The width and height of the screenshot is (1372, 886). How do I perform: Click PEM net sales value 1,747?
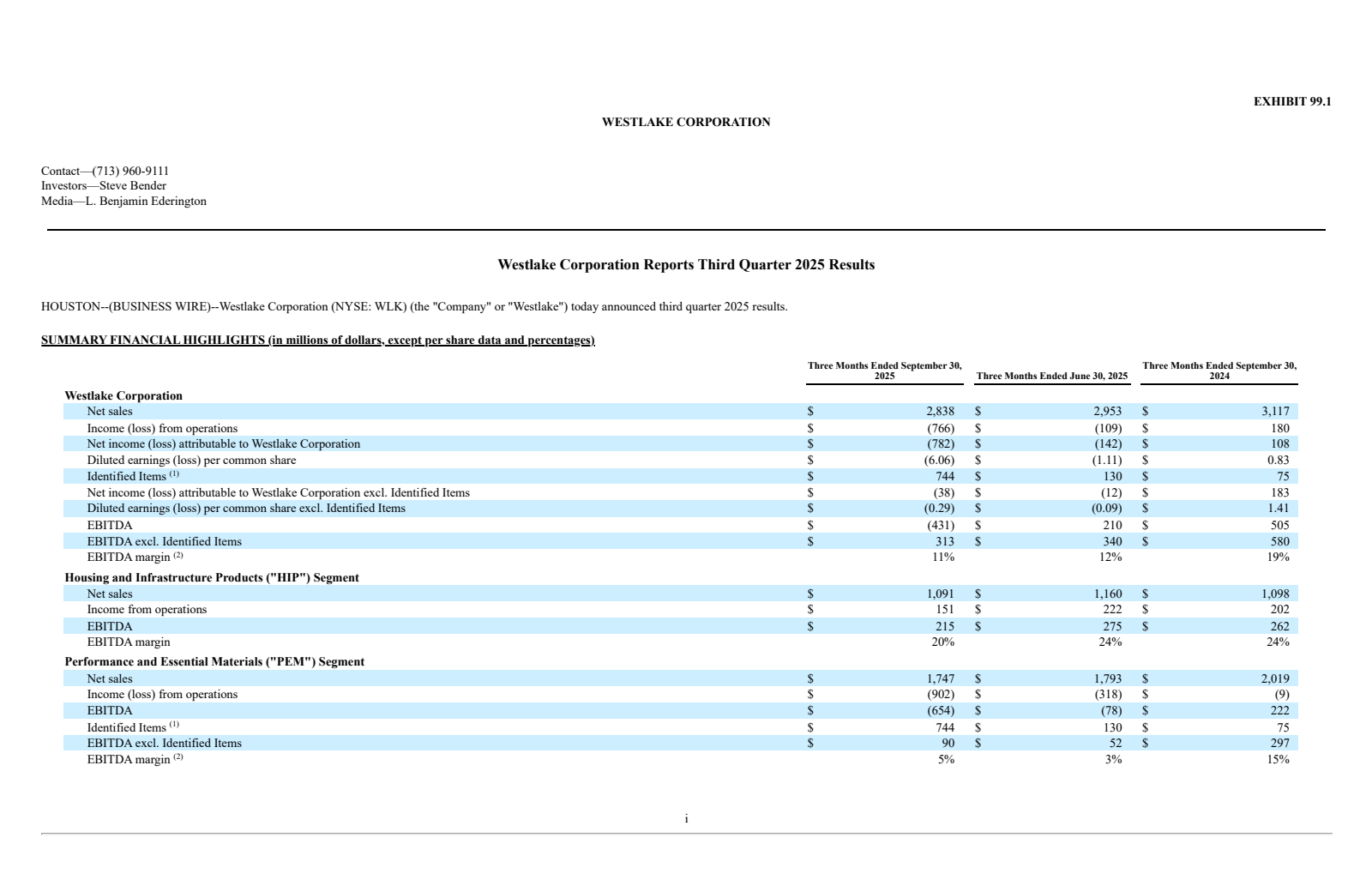[x=940, y=678]
